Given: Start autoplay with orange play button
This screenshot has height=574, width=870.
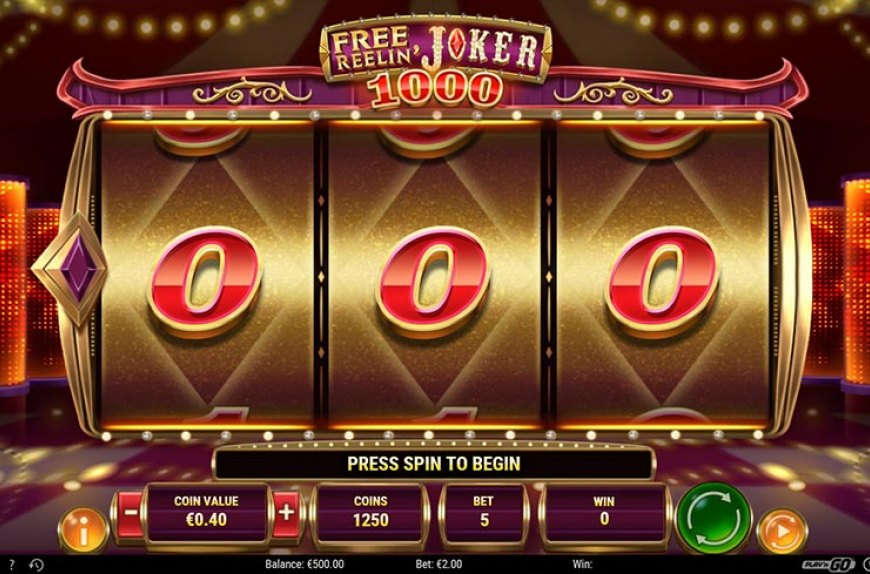Looking at the screenshot, I should [782, 531].
